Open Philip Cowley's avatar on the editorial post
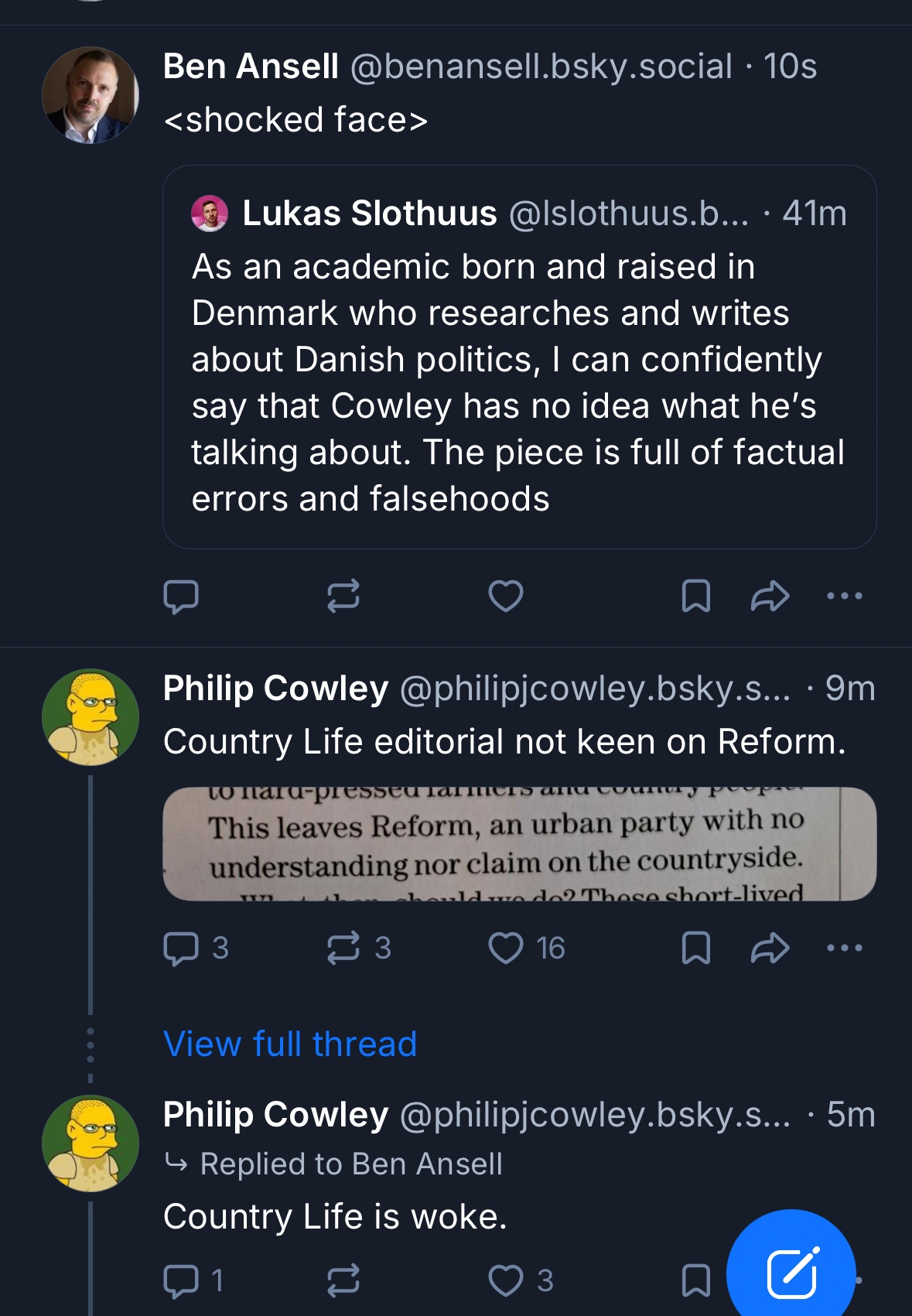 (x=91, y=717)
